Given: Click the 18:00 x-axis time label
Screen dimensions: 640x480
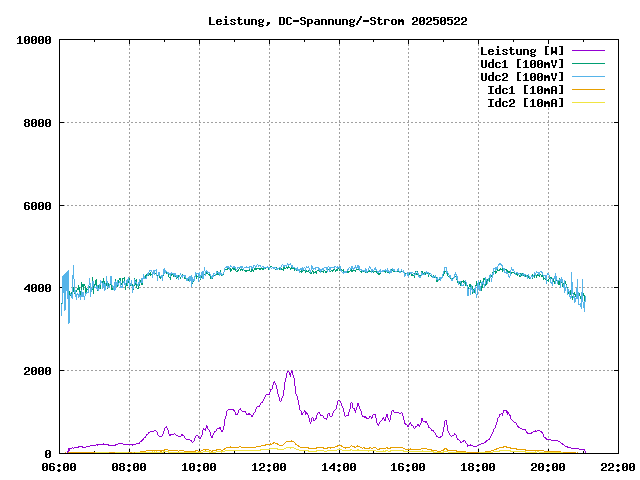Looking at the screenshot, I should click(x=478, y=467).
